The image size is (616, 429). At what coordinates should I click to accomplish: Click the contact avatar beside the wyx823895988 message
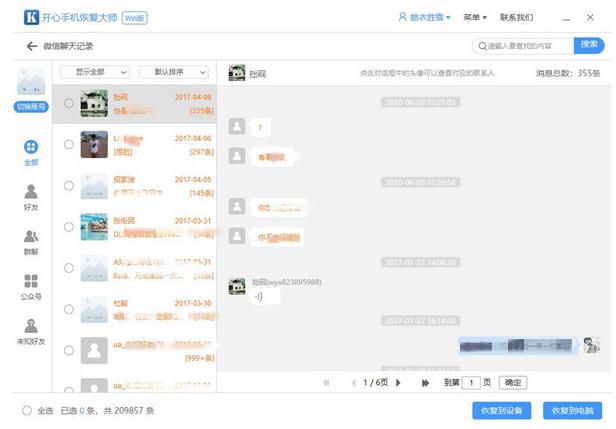(x=237, y=286)
